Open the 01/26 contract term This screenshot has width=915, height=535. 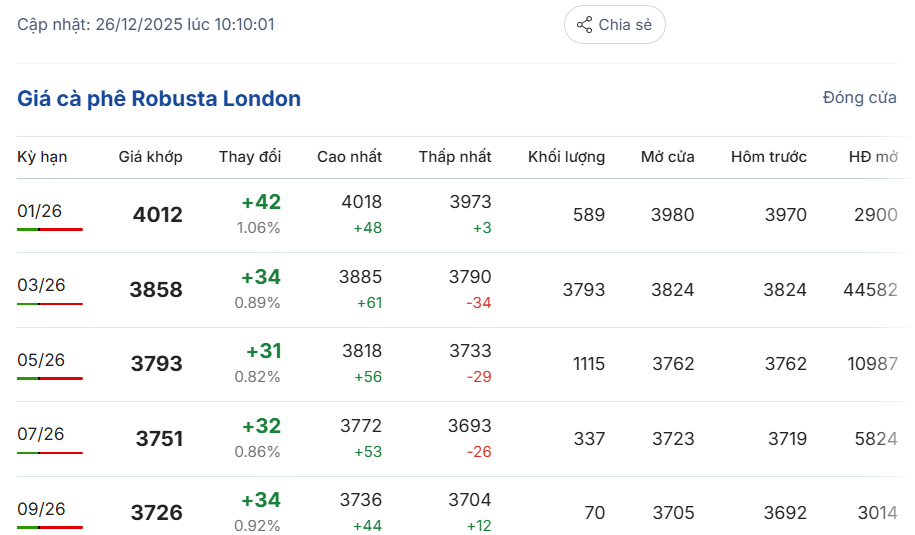40,211
